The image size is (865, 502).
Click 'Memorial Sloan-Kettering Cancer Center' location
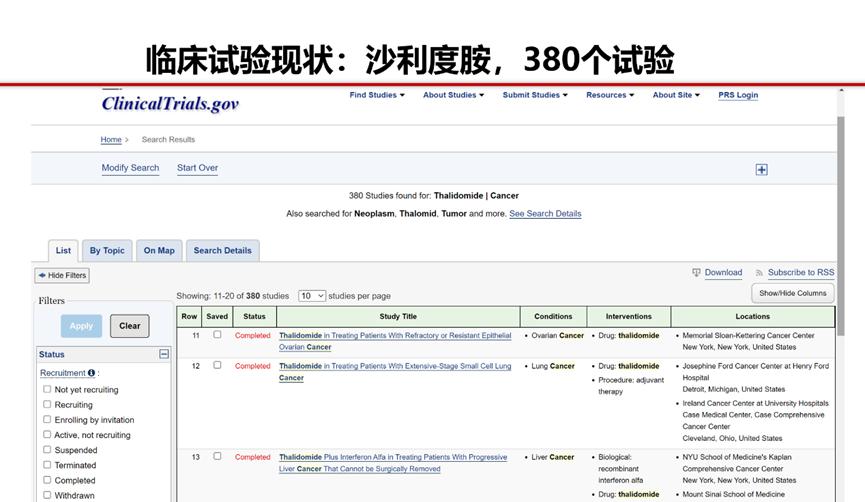(748, 335)
